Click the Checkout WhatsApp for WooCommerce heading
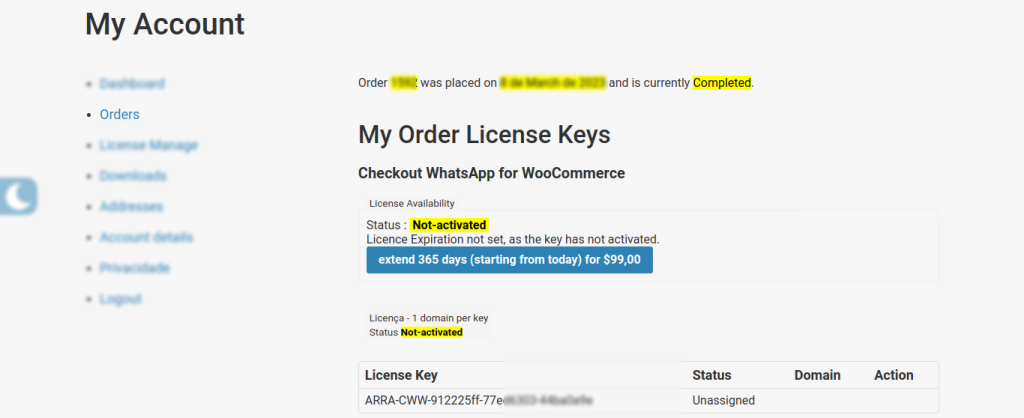 click(492, 173)
